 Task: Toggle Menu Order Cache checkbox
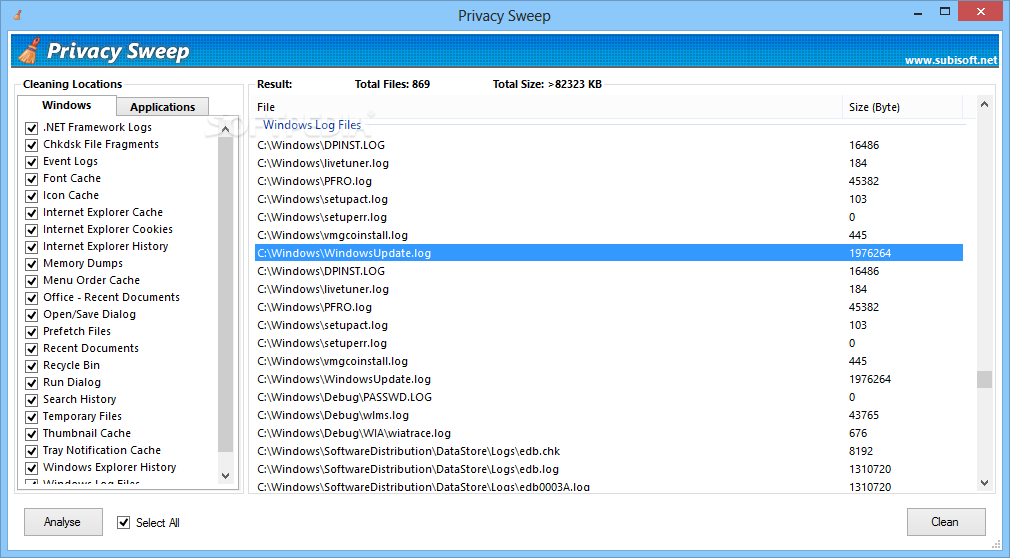click(32, 280)
